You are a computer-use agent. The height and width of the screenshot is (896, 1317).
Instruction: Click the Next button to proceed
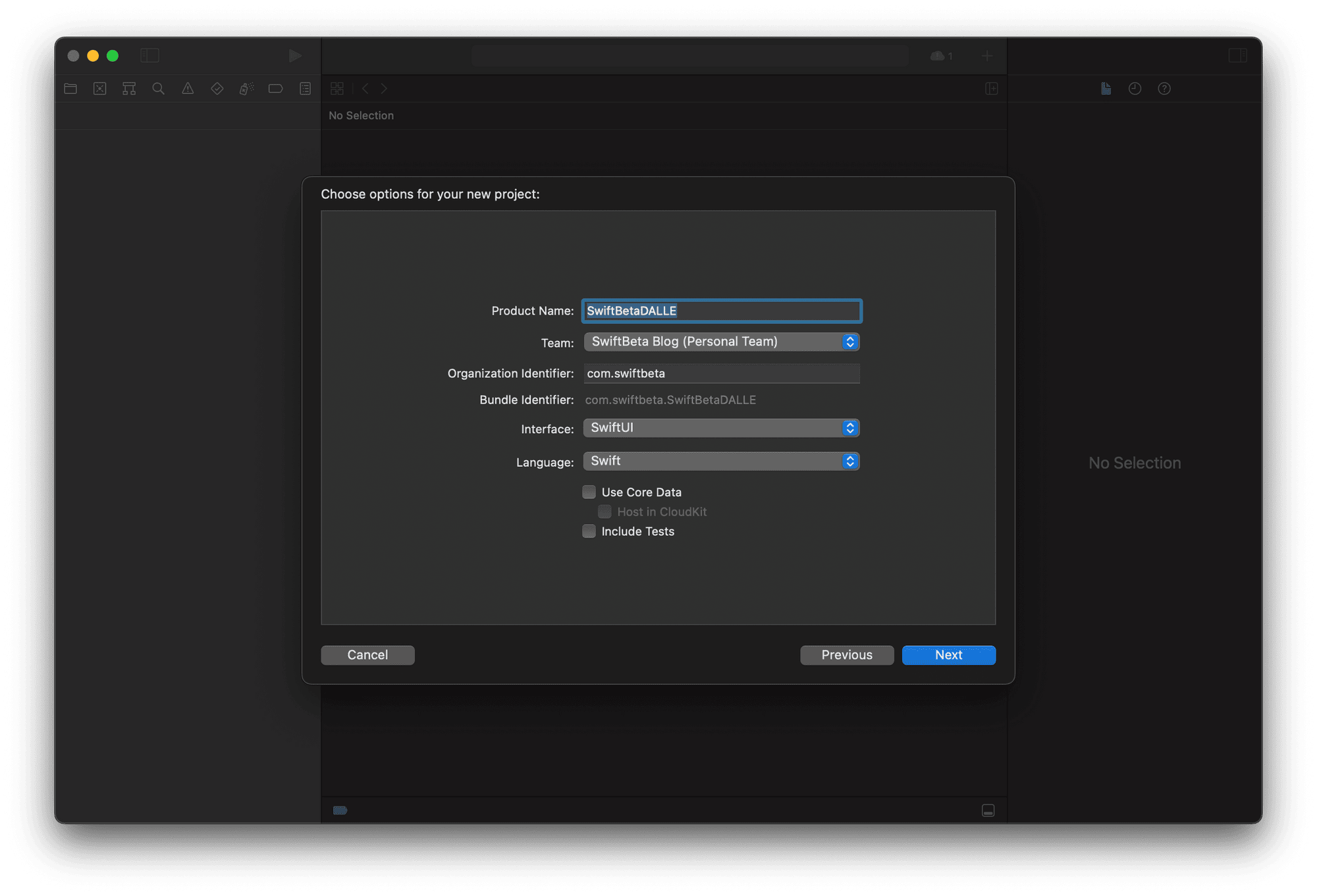coord(947,654)
